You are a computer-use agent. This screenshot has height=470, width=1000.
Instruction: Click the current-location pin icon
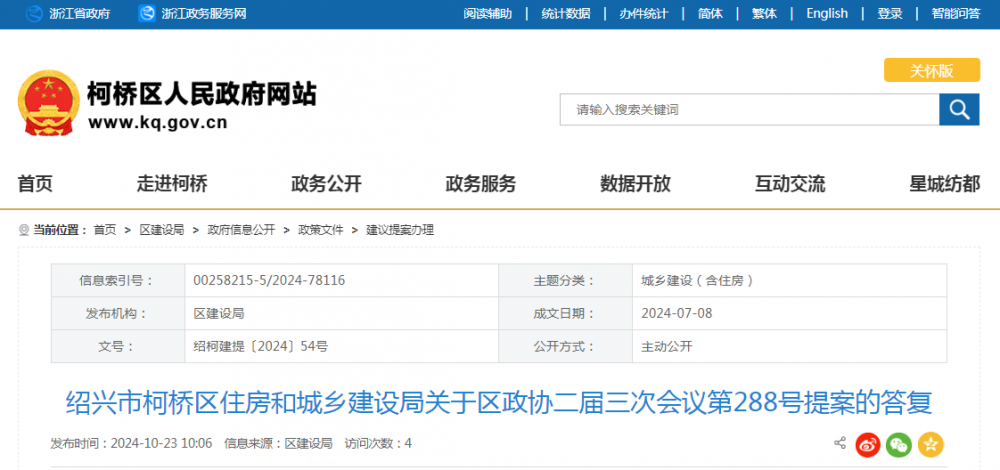click(x=24, y=230)
